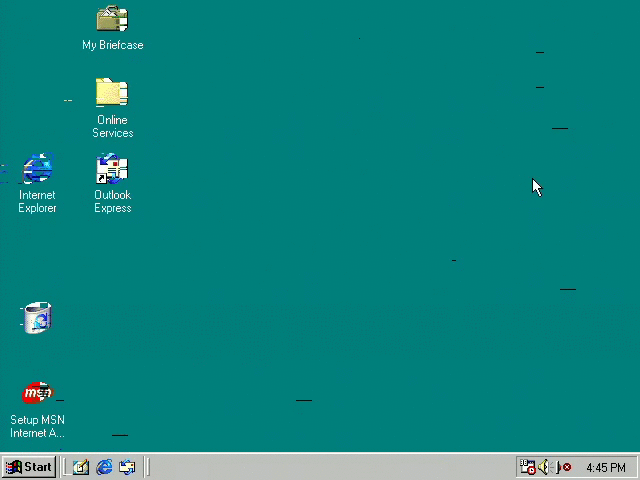Open the Start menu

(x=29, y=467)
